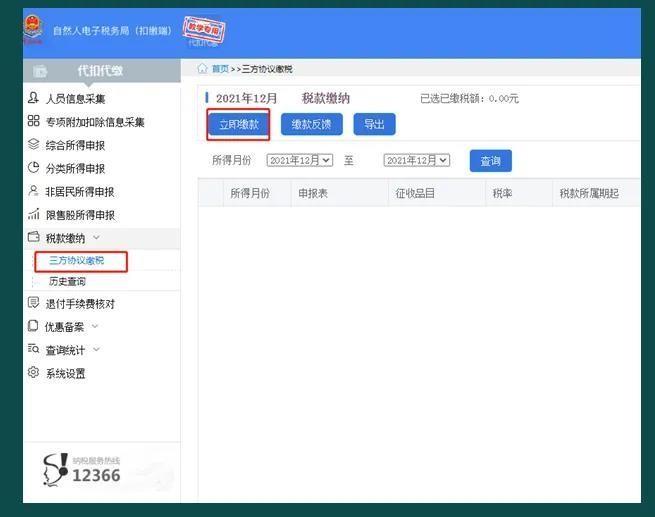Click the 缴款反馈 button
655x517 pixels.
pos(311,124)
